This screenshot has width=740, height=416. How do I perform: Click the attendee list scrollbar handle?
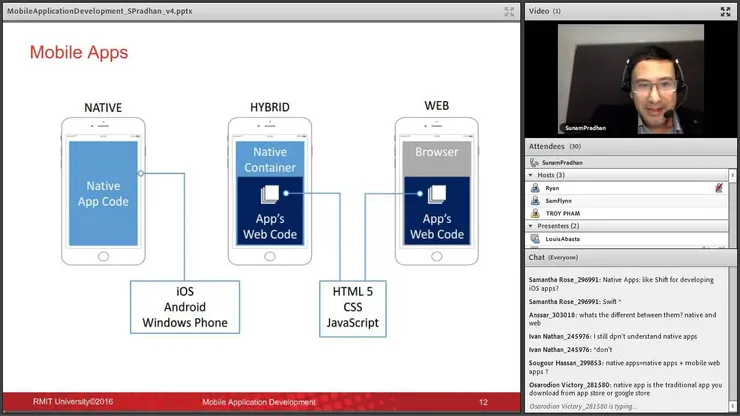[732, 176]
